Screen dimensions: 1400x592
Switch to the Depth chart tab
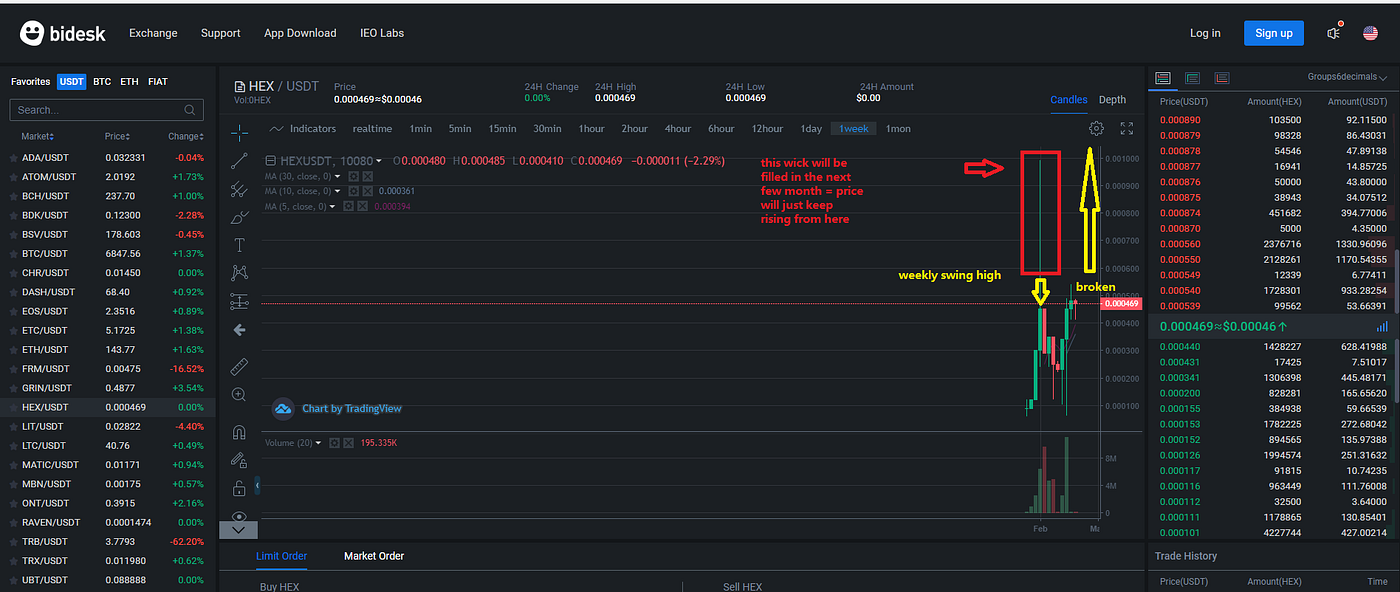point(1112,100)
